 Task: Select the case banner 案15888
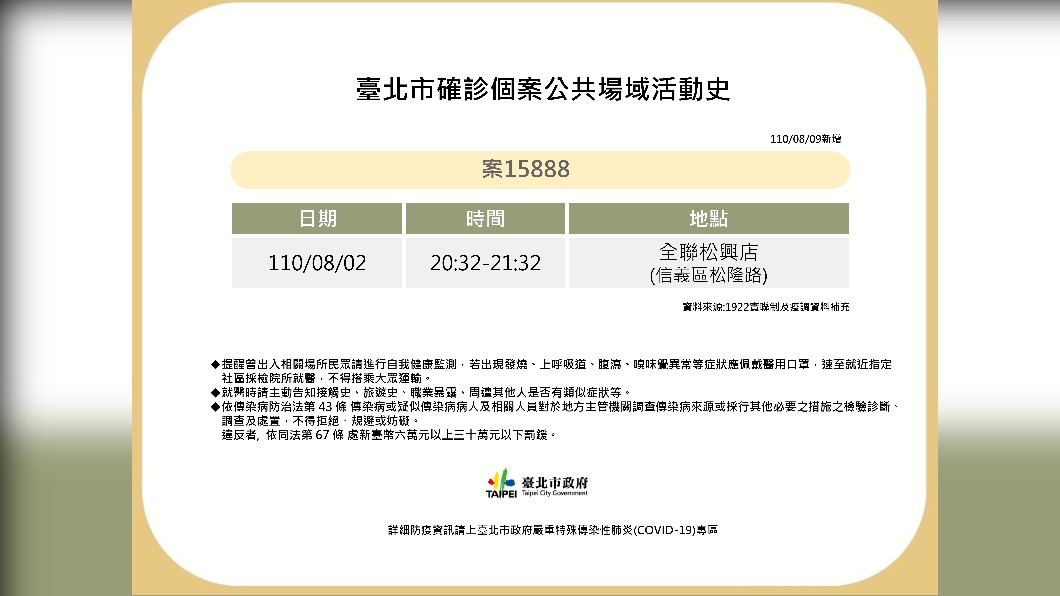coord(539,170)
